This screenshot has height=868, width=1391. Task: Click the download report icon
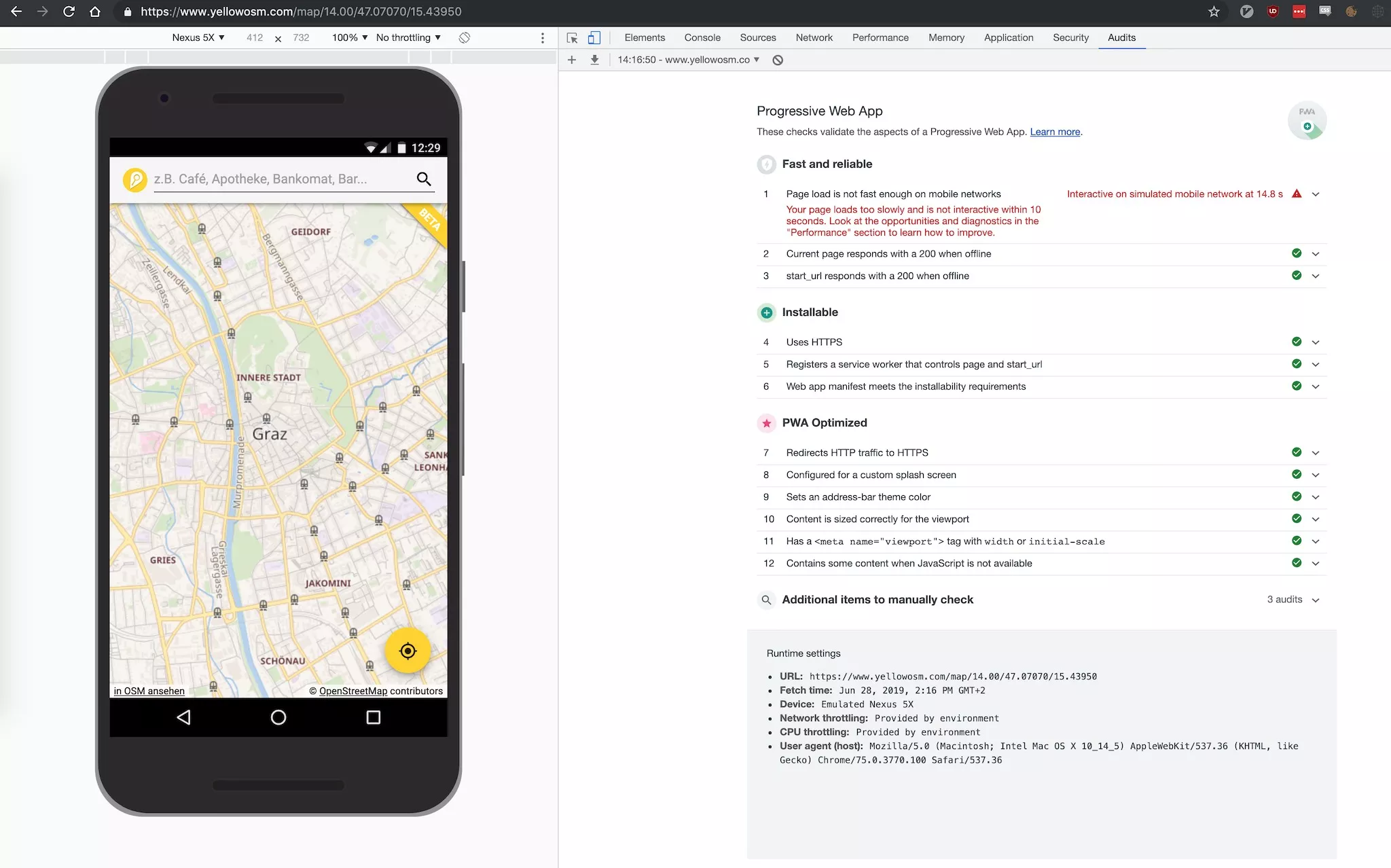point(594,60)
